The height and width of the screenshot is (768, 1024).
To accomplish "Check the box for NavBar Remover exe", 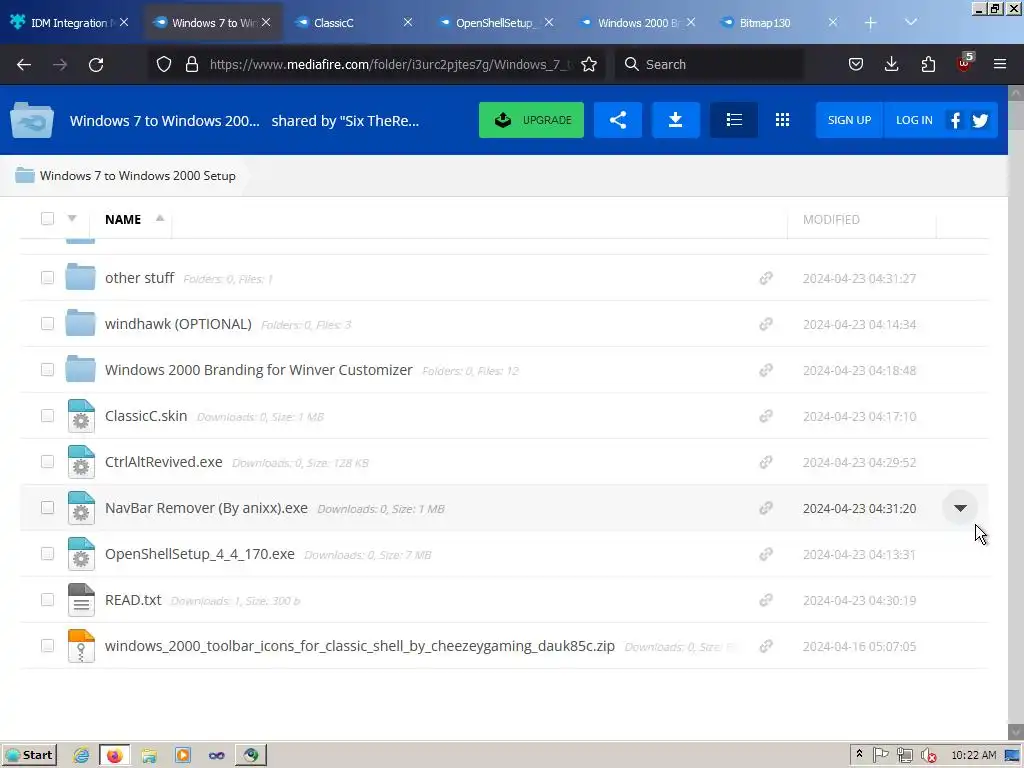I will click(x=47, y=507).
